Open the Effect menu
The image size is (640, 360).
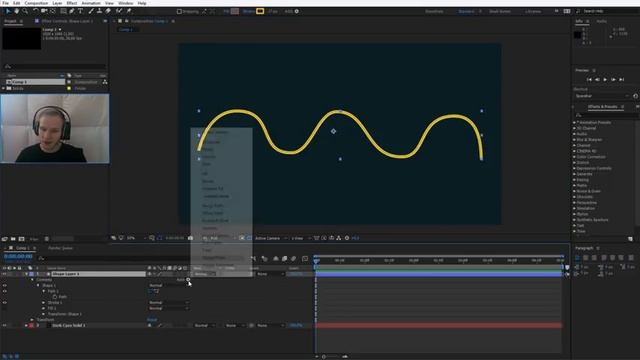72,3
